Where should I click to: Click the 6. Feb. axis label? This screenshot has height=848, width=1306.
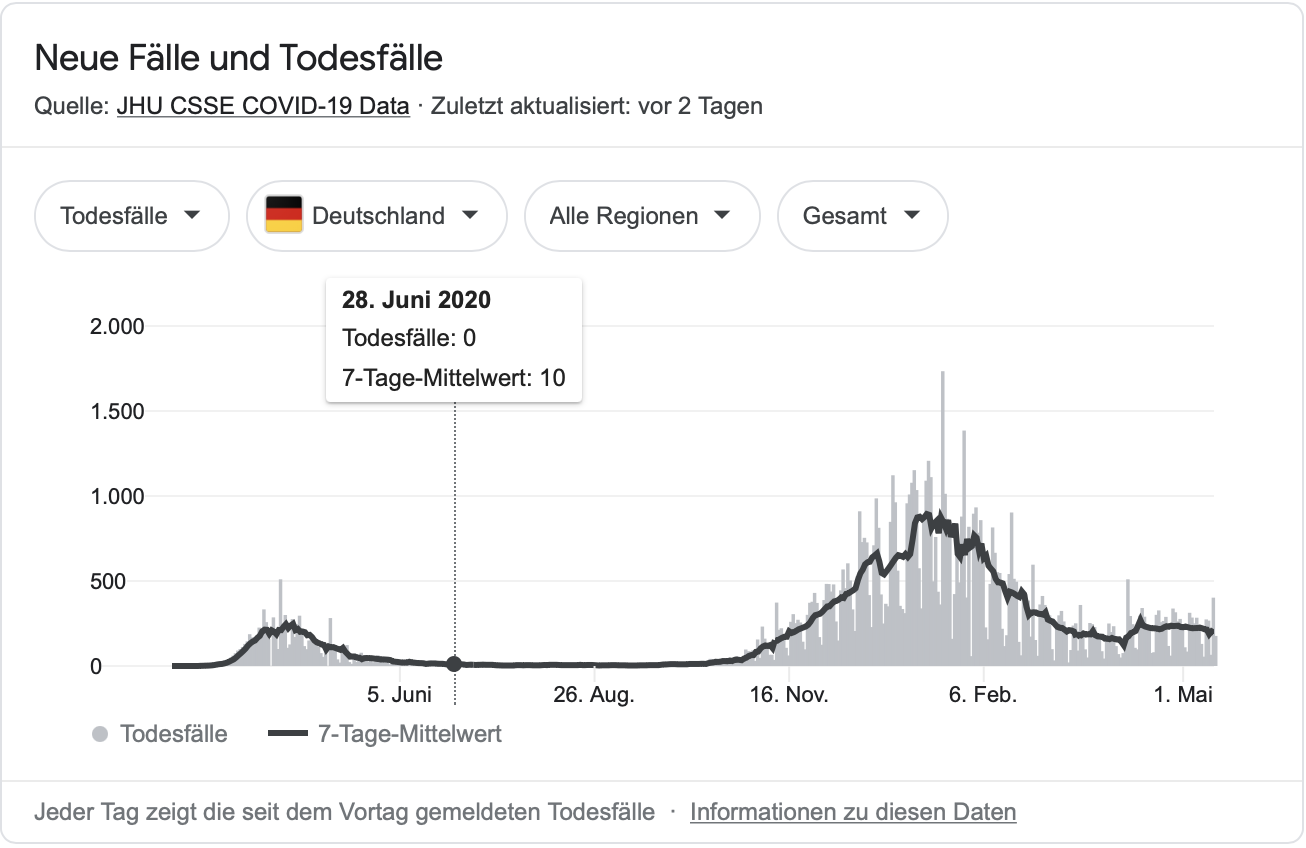coord(982,695)
